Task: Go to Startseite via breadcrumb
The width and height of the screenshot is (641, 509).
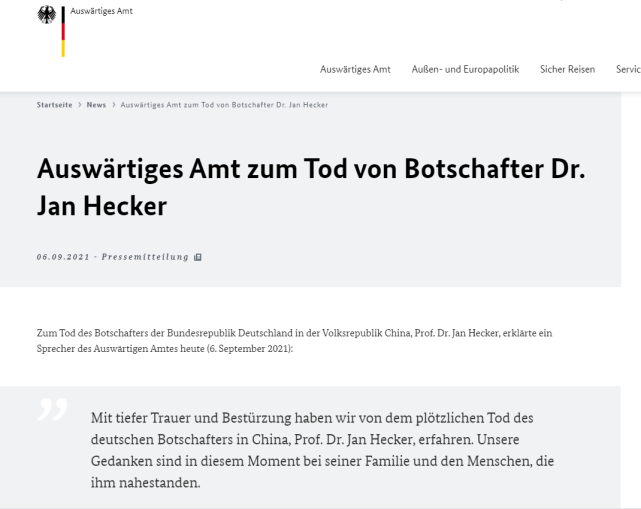Action: point(54,105)
